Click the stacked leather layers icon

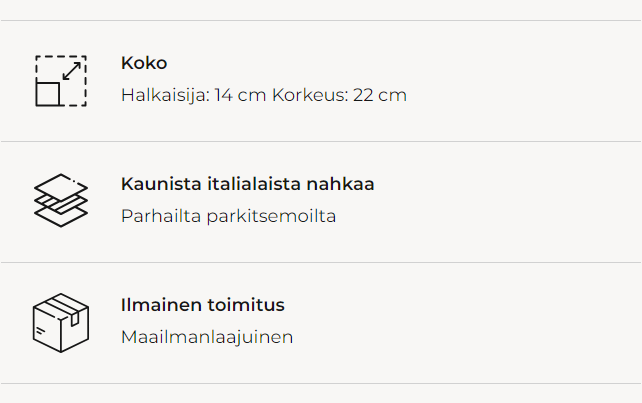[60, 201]
